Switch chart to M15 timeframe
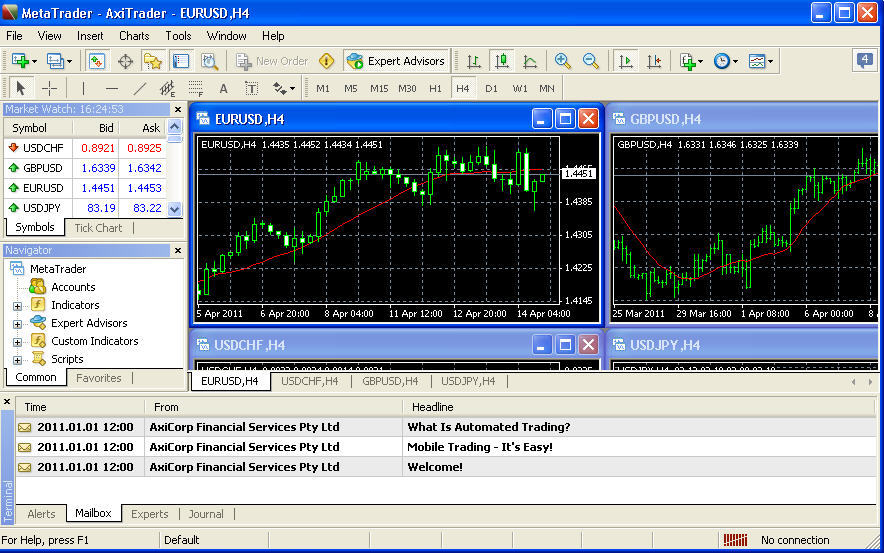 (379, 89)
